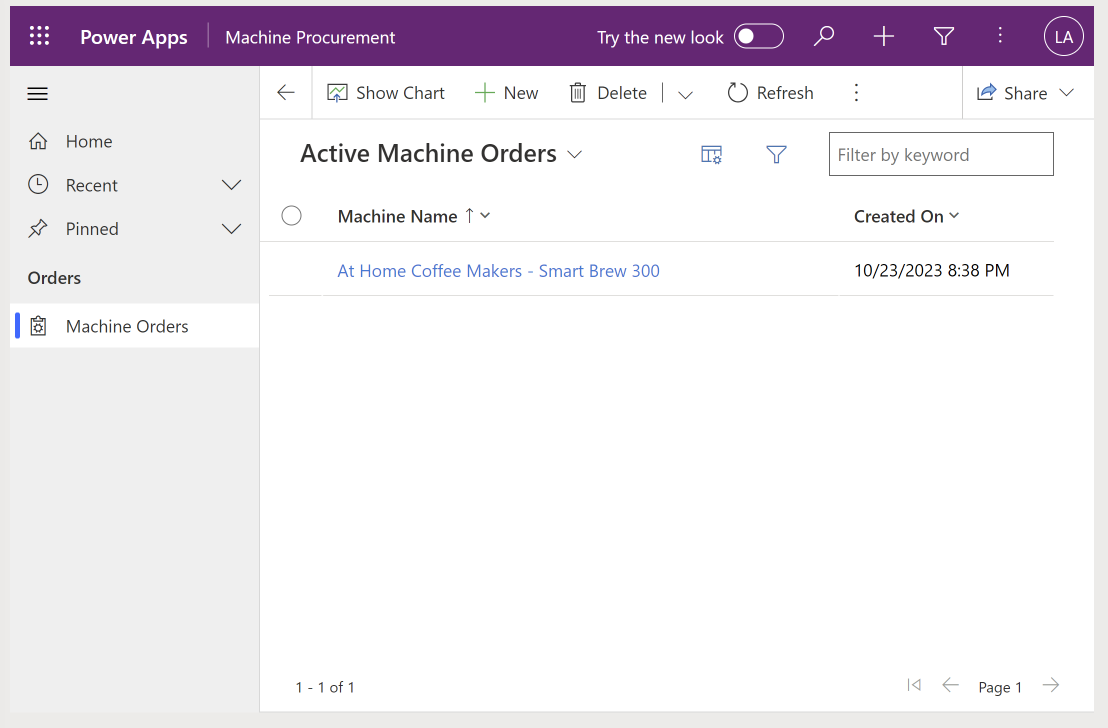This screenshot has width=1108, height=728.
Task: Go to previous page arrow
Action: tap(950, 685)
